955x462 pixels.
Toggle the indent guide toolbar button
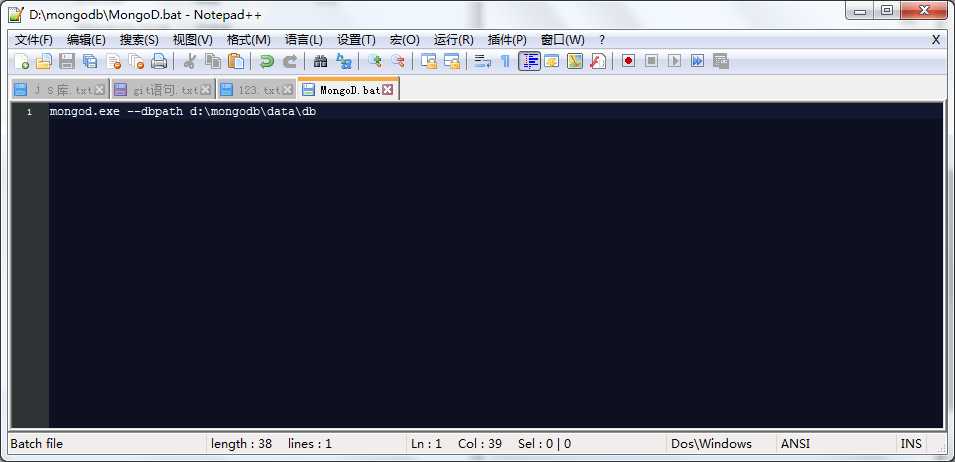[530, 61]
